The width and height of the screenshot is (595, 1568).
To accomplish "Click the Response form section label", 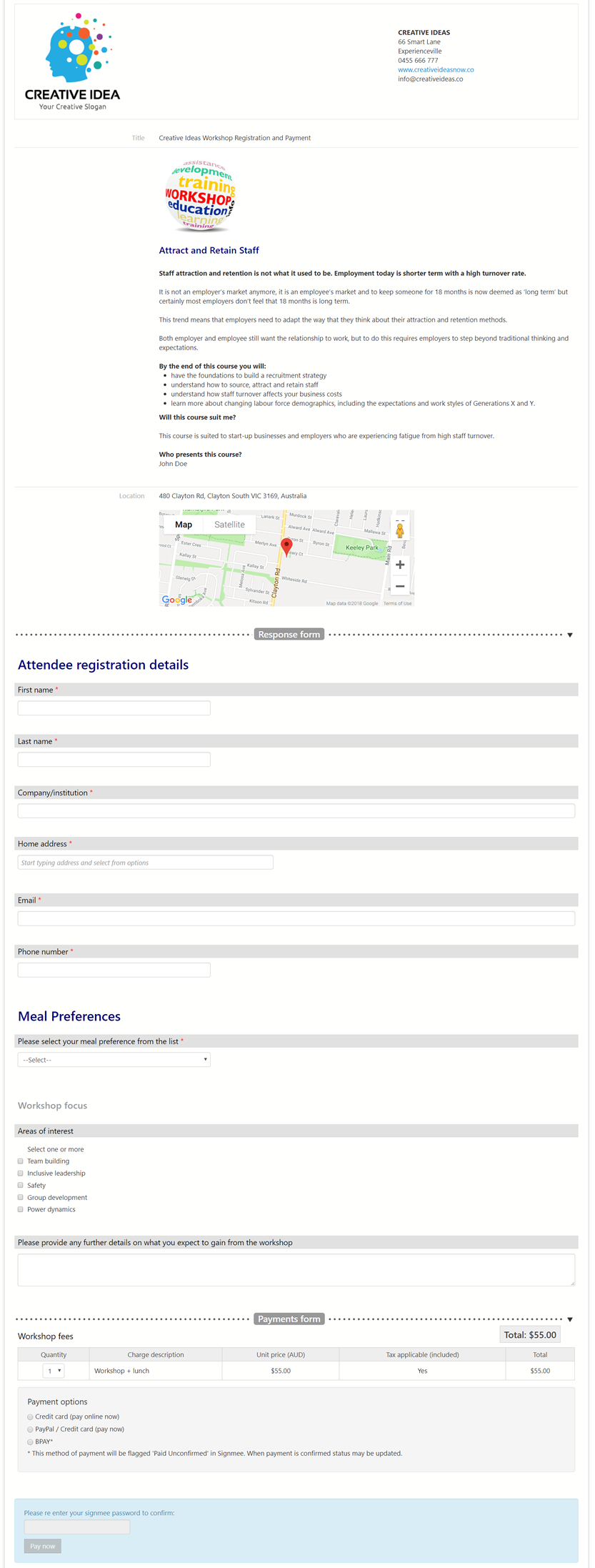I will (289, 635).
